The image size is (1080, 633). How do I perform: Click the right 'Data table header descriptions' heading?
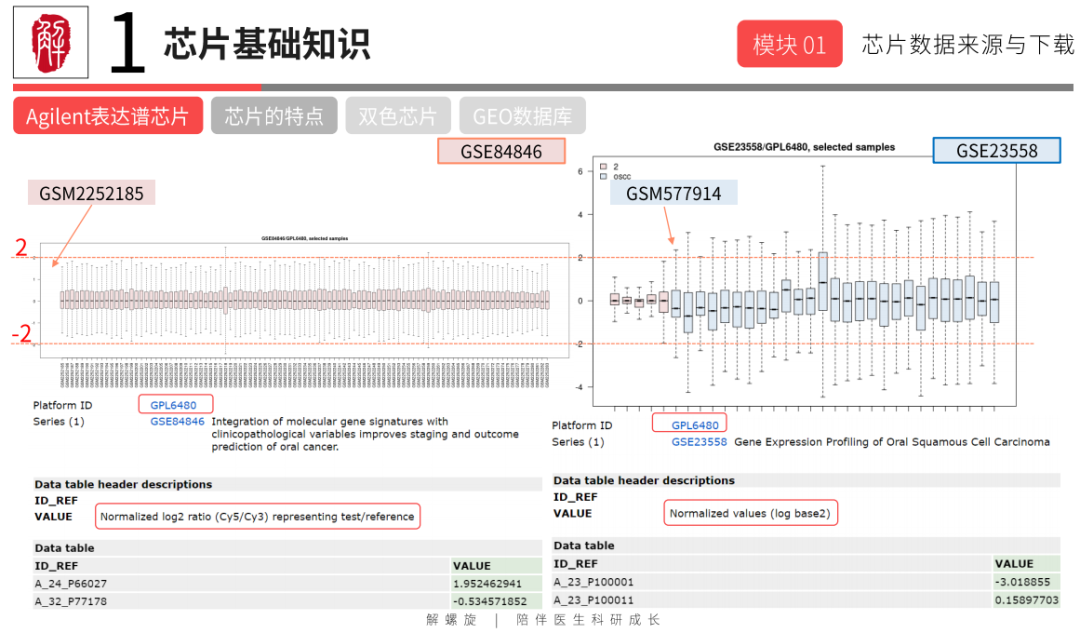click(644, 480)
